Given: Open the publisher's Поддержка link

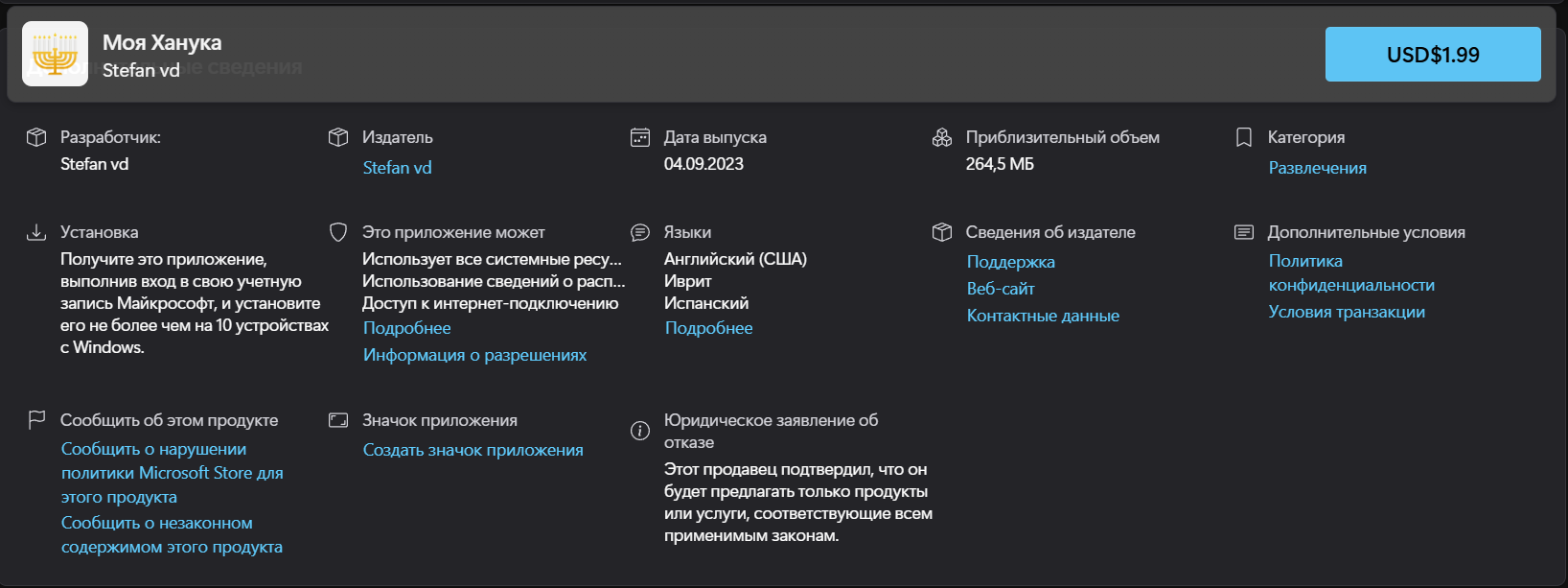Looking at the screenshot, I should (1010, 262).
